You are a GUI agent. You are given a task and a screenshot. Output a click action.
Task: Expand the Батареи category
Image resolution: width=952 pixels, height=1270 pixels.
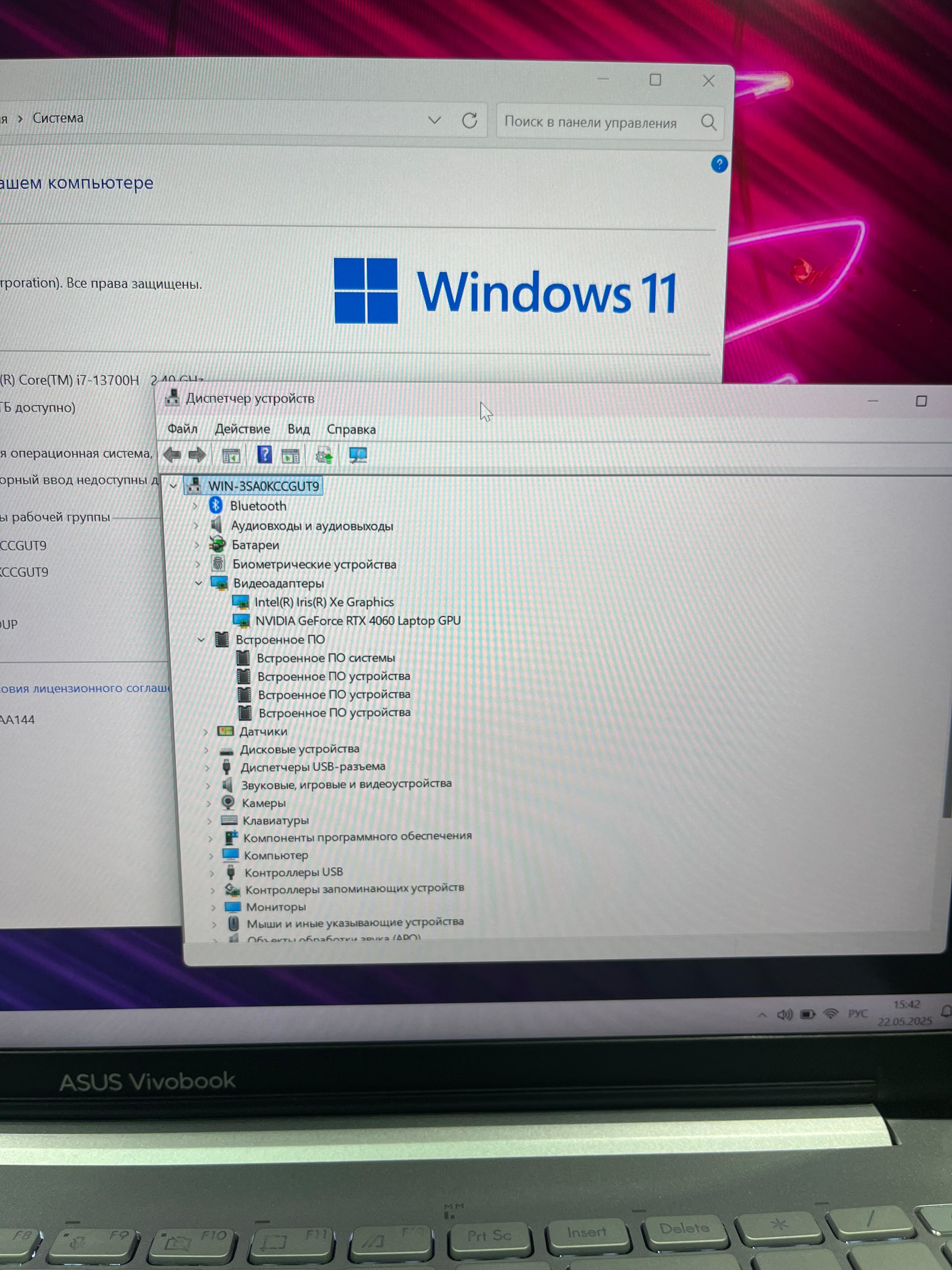tap(197, 544)
